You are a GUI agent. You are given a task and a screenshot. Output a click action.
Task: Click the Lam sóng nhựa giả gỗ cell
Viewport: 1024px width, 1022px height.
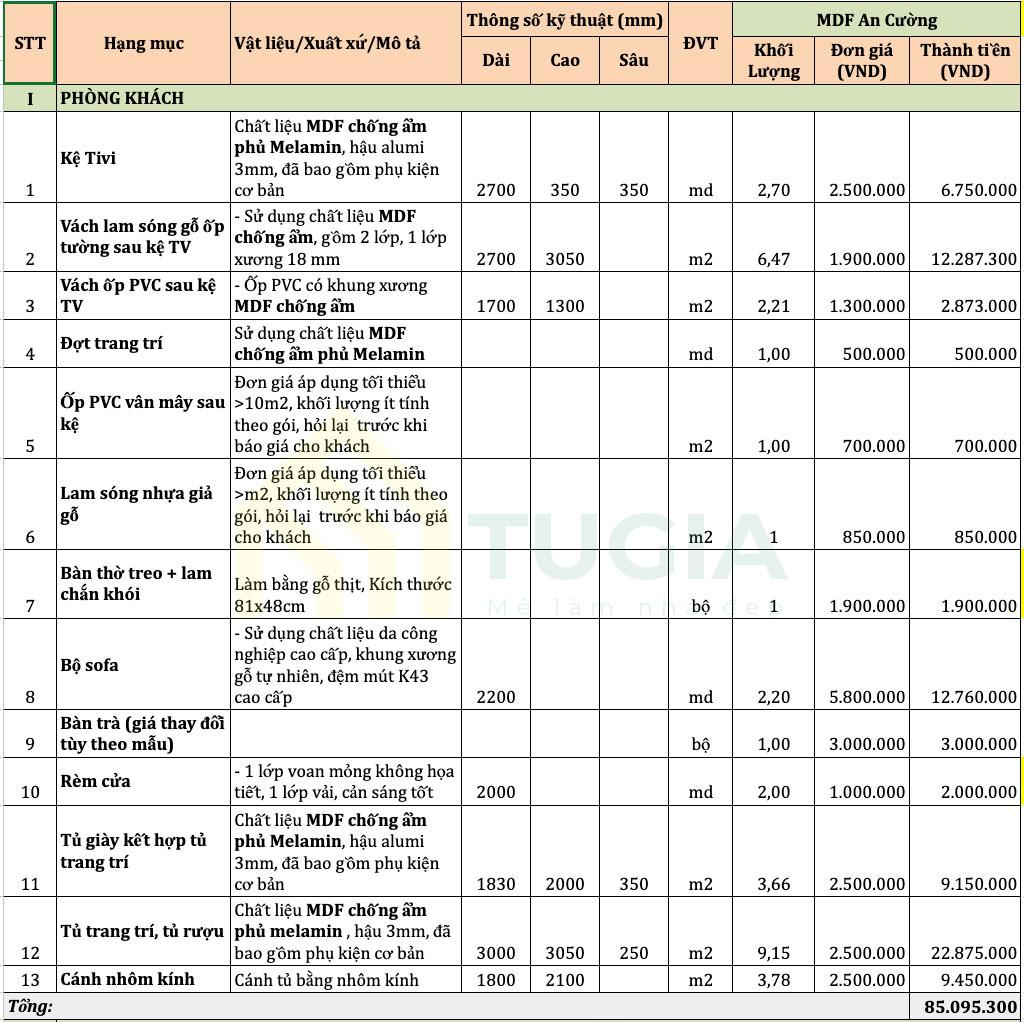point(143,504)
